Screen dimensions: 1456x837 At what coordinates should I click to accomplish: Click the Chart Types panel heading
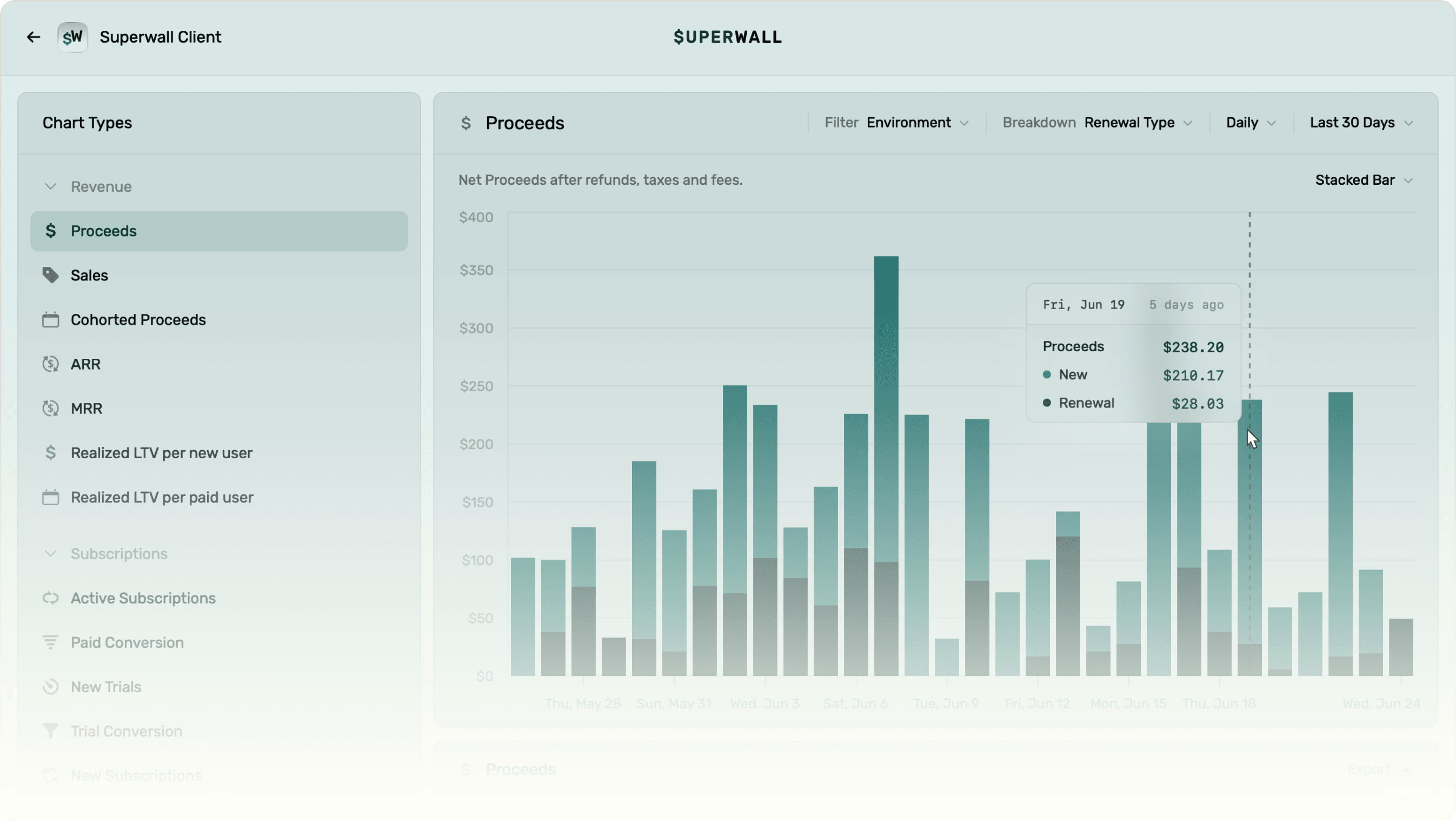pos(88,123)
